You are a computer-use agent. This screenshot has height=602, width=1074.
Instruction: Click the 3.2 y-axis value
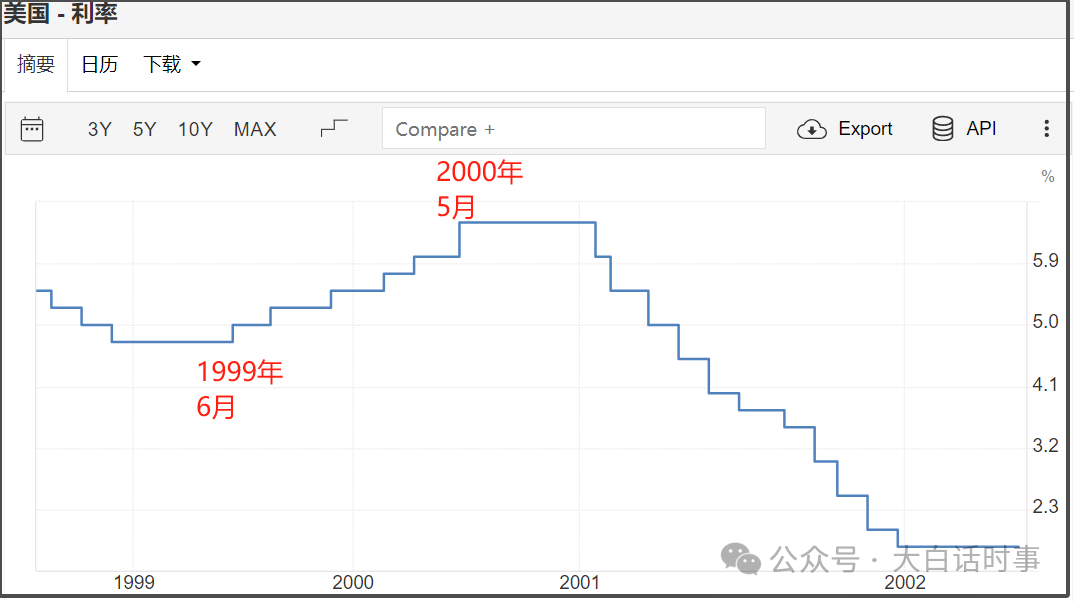(1045, 446)
